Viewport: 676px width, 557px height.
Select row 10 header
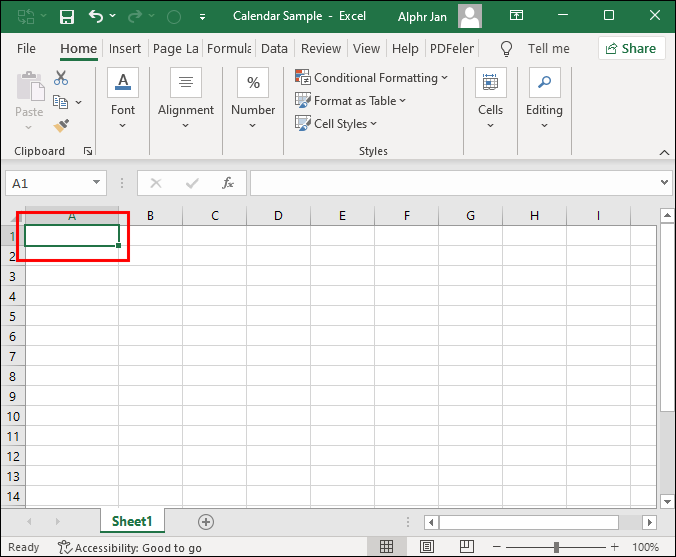point(13,416)
